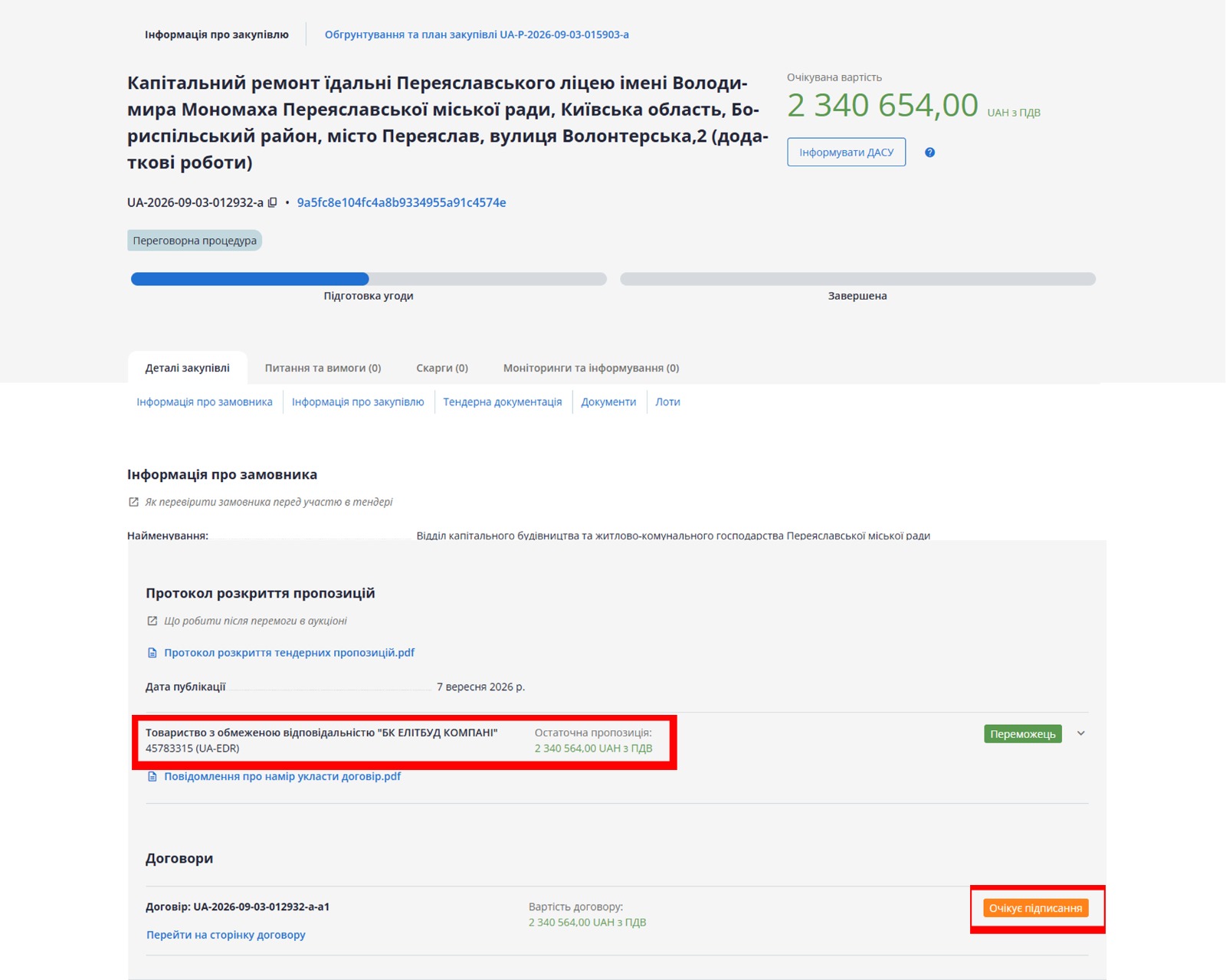Switch to Питання та вимоги (0) tab
Viewport: 1226px width, 980px height.
(x=323, y=368)
